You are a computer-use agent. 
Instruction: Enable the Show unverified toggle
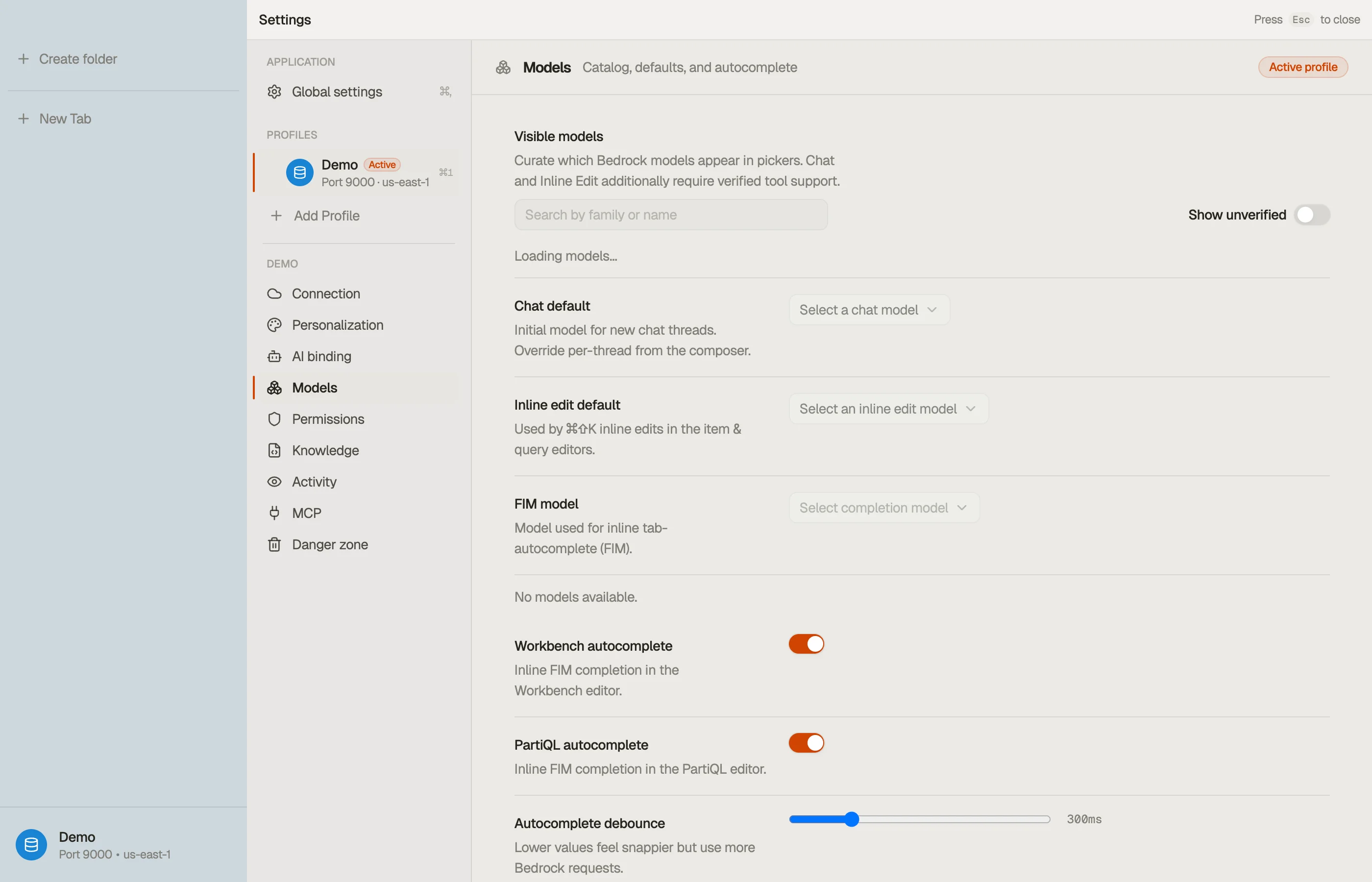[1312, 215]
